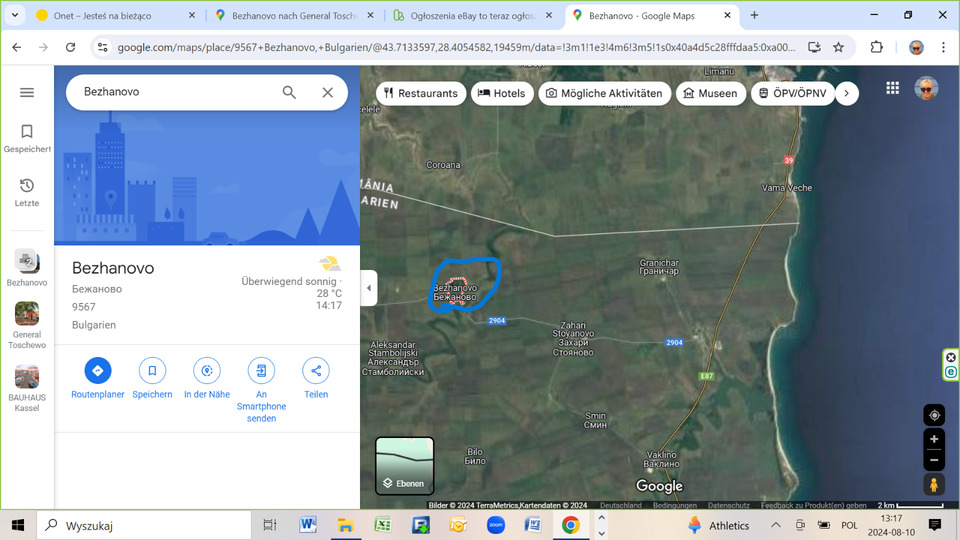The height and width of the screenshot is (540, 960).
Task: Drop Pegman for Street View
Action: coord(934,485)
